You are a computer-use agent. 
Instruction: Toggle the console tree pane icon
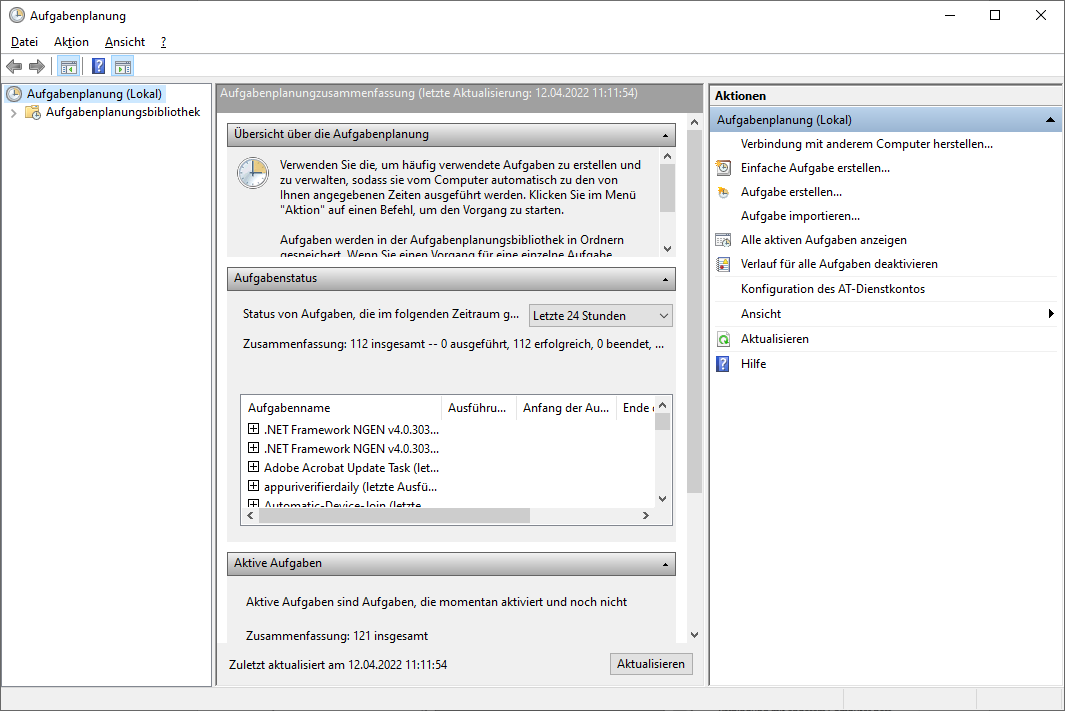click(68, 67)
